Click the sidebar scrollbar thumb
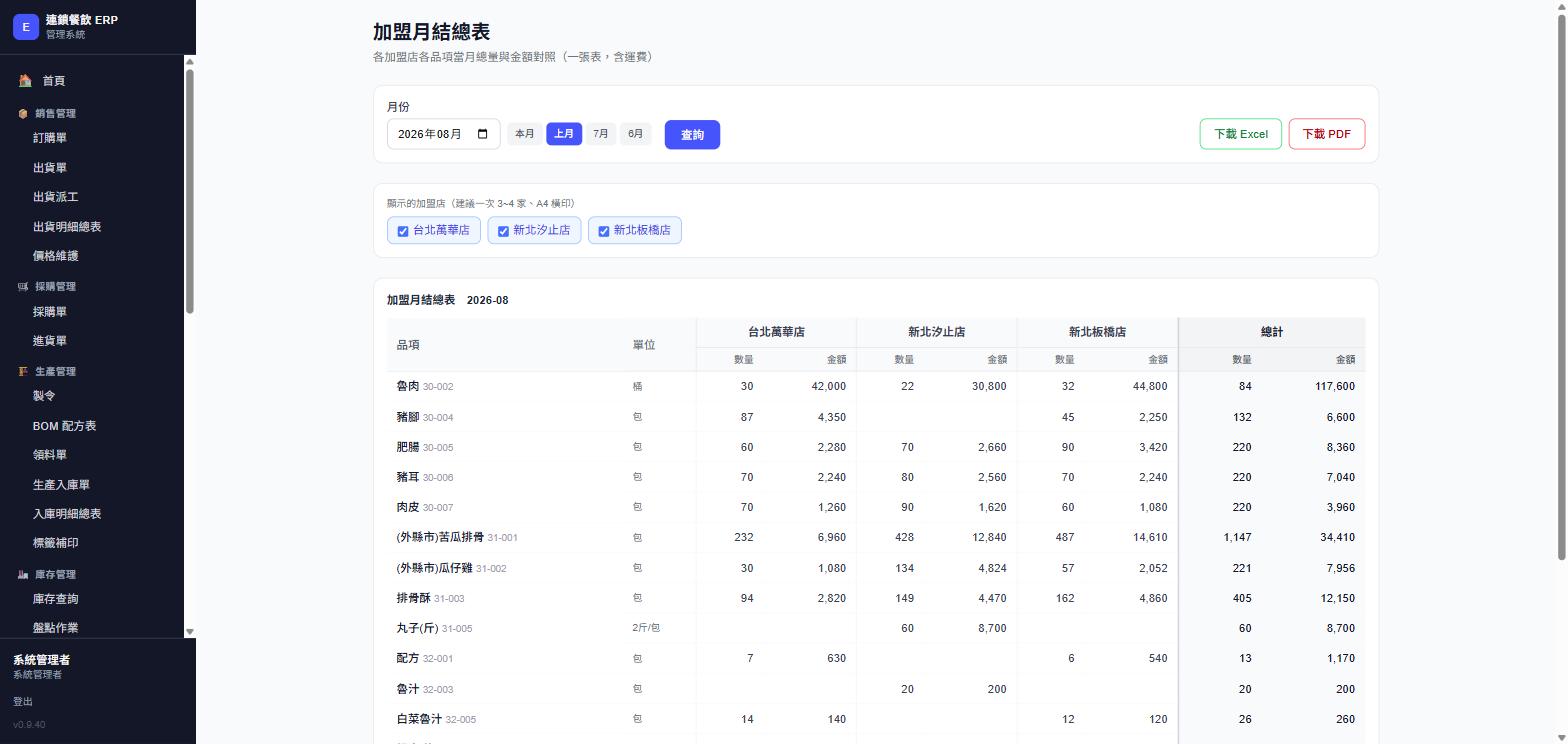The image size is (1568, 744). click(x=190, y=190)
